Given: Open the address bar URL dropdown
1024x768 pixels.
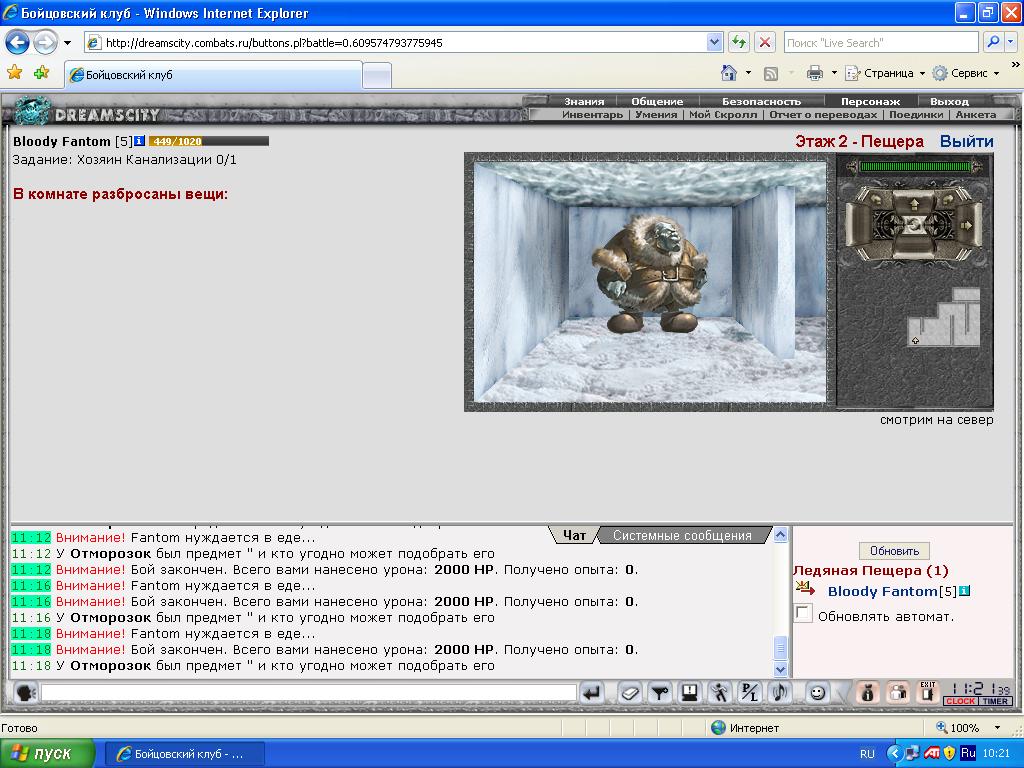Looking at the screenshot, I should (x=714, y=42).
